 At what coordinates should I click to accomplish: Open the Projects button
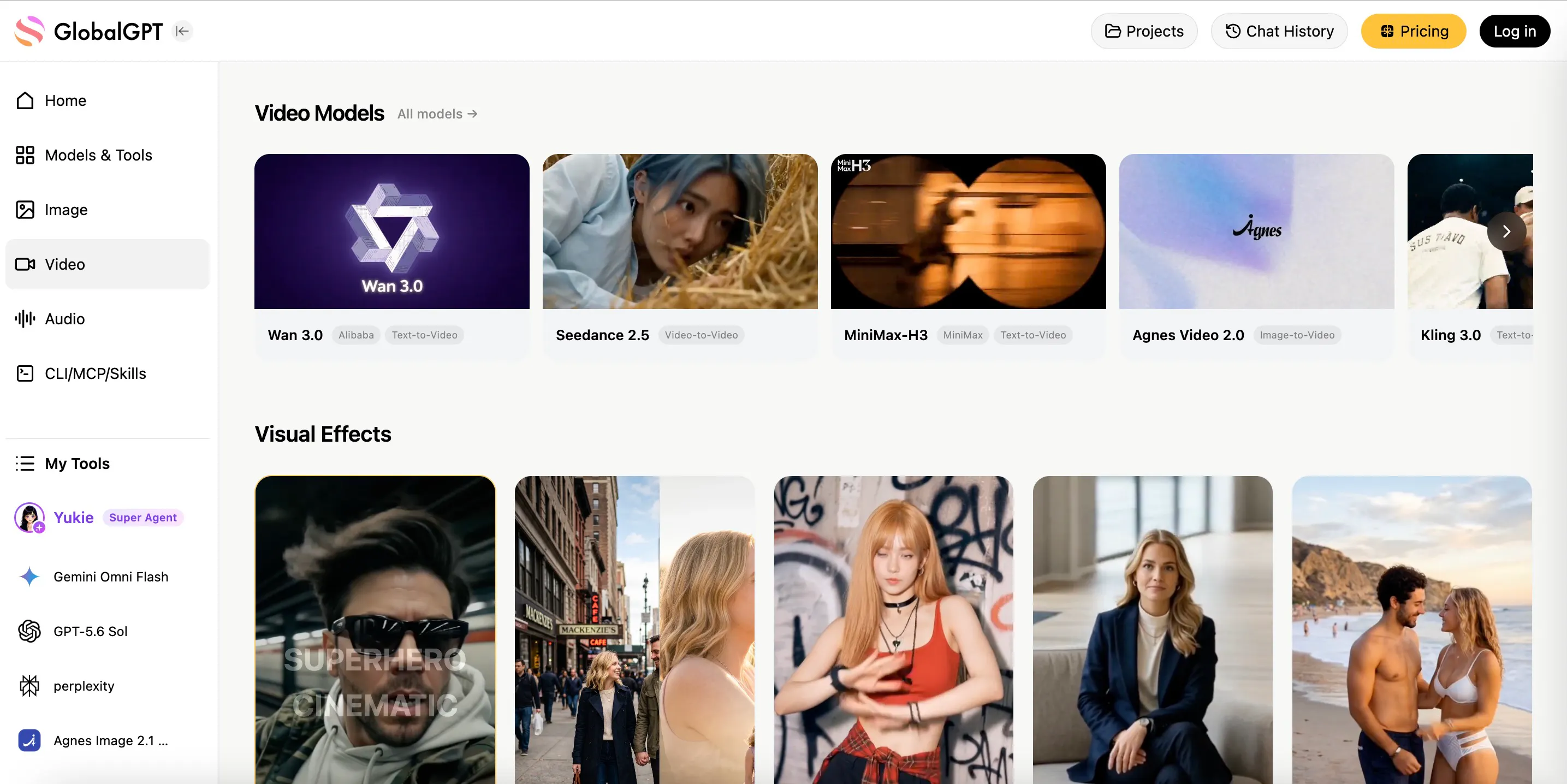click(1144, 31)
